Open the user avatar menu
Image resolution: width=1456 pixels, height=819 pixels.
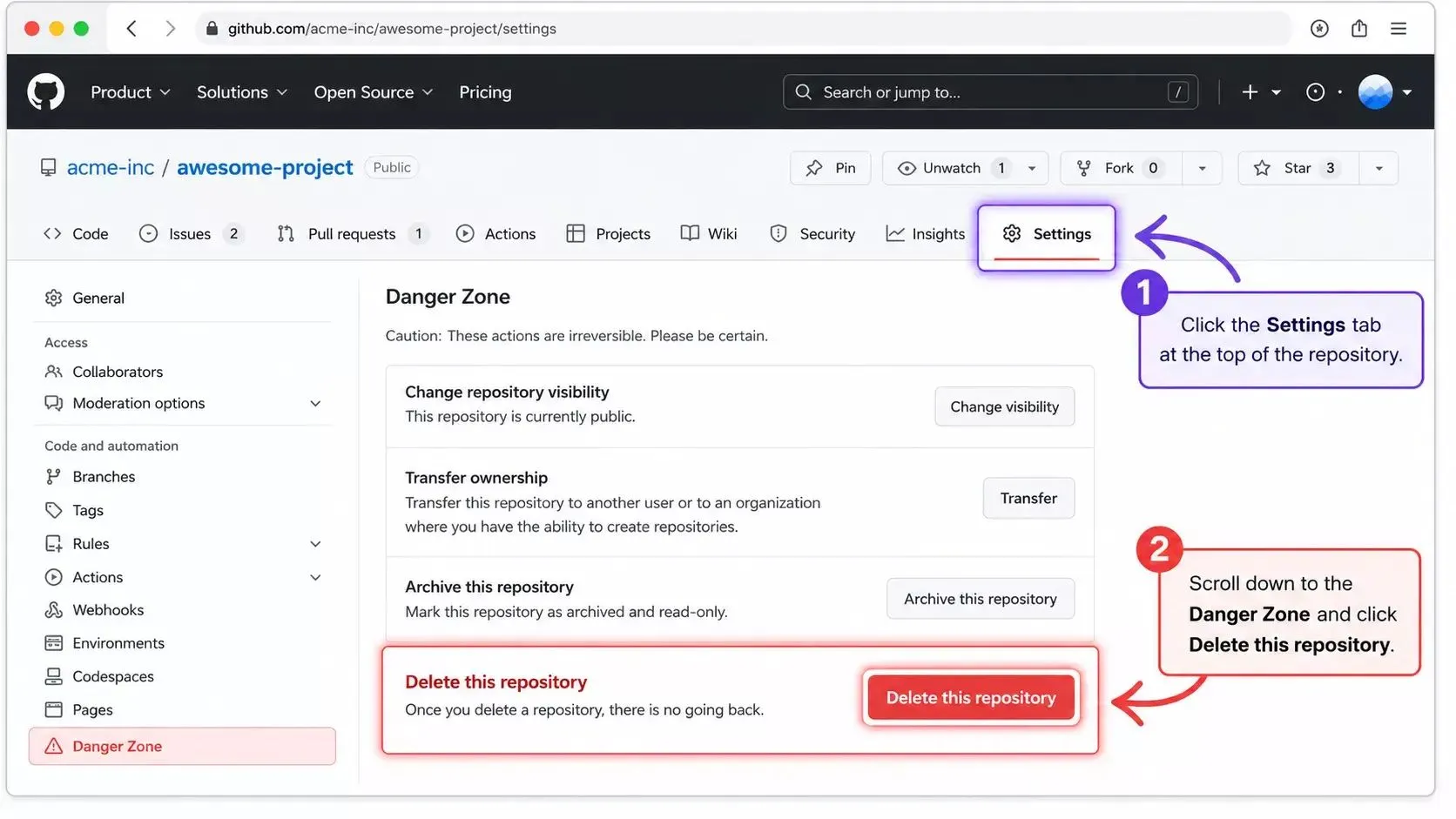pos(1375,92)
